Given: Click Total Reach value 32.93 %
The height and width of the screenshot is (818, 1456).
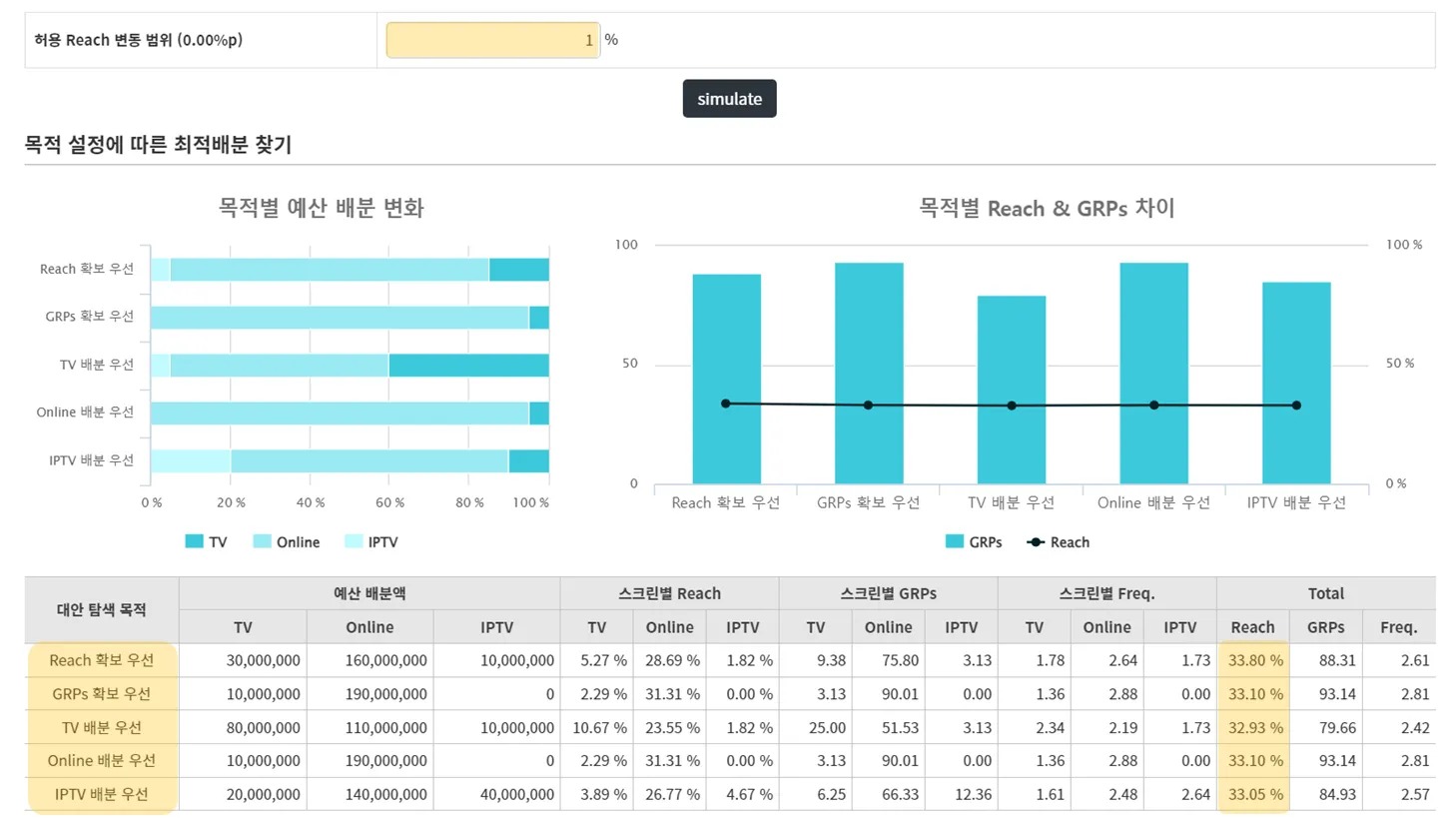Looking at the screenshot, I should coord(1253,727).
